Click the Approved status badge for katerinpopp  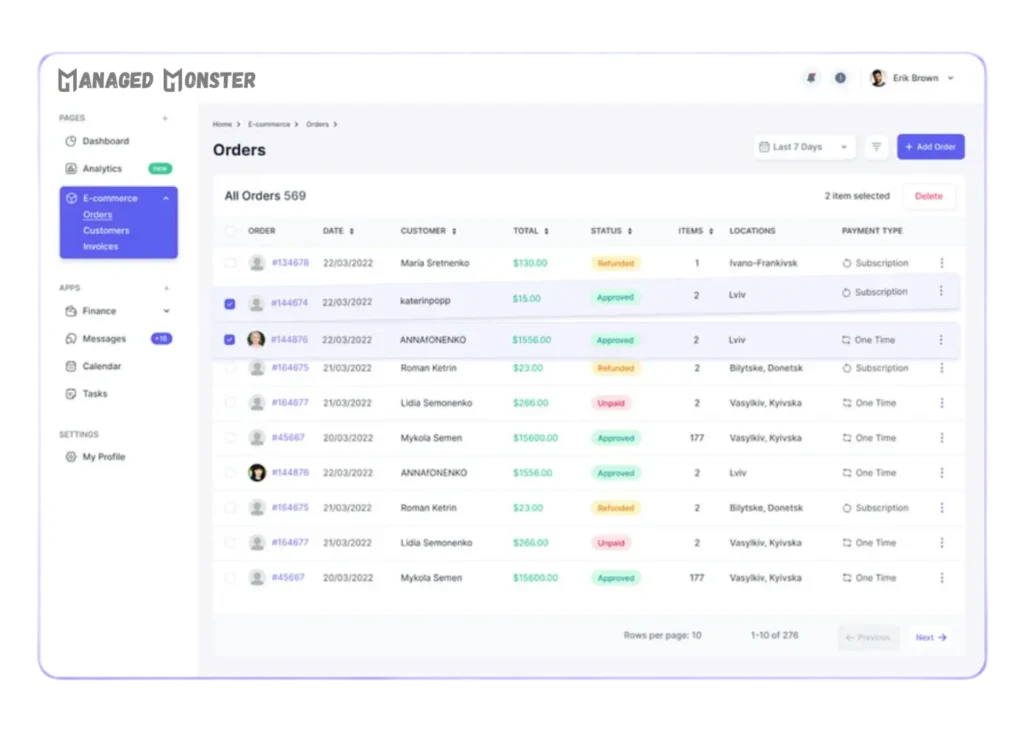click(615, 298)
